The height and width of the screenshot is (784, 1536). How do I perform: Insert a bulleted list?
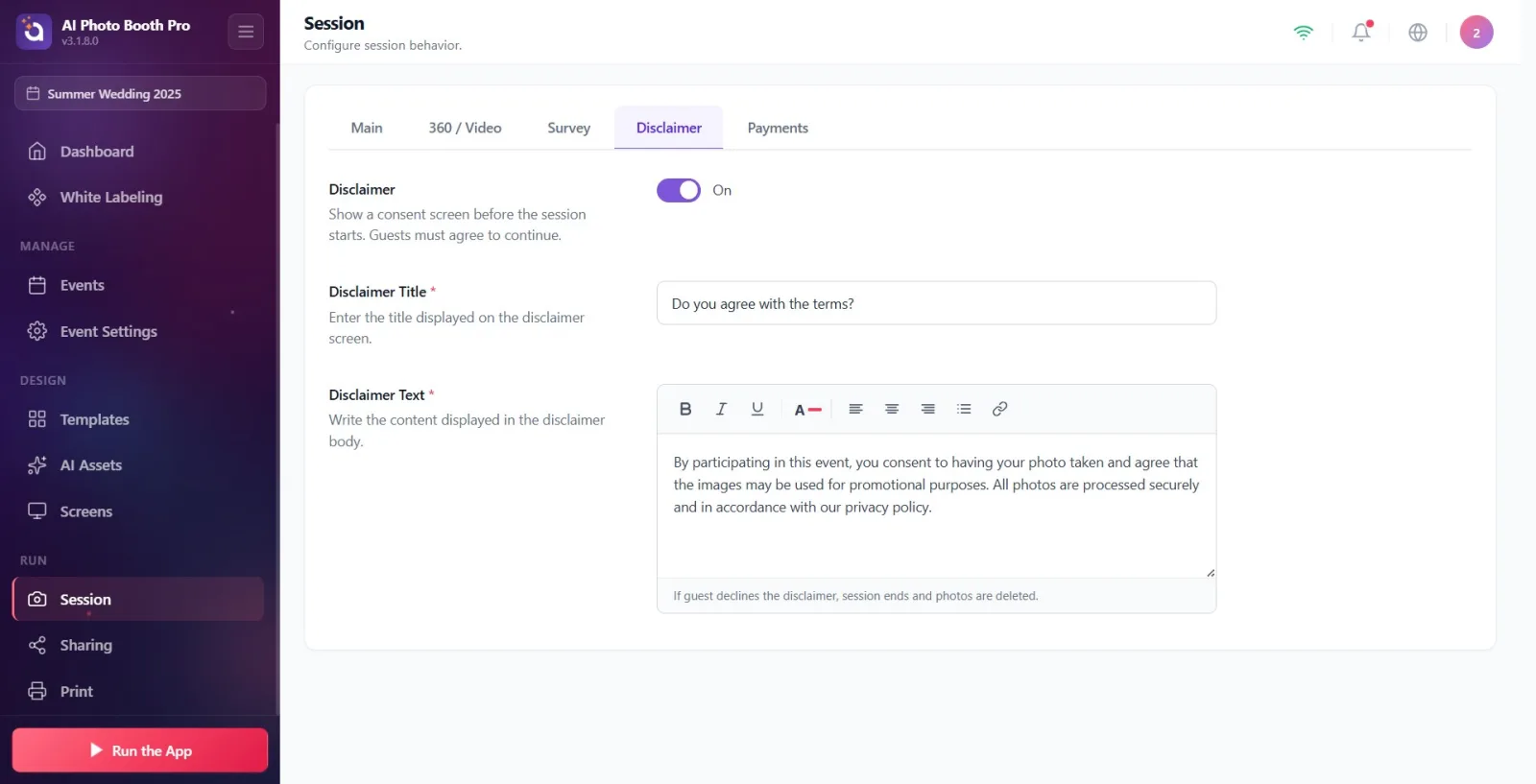click(964, 409)
